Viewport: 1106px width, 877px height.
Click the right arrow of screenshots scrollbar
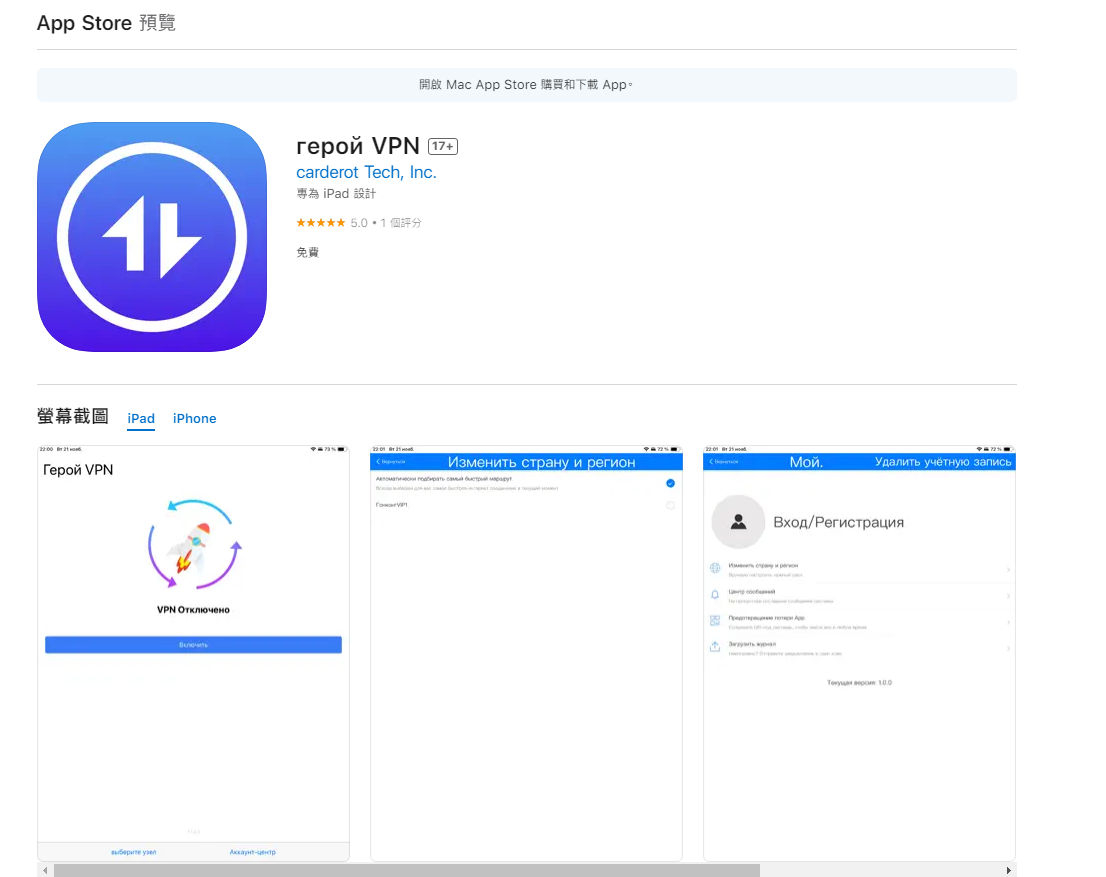tap(1009, 871)
